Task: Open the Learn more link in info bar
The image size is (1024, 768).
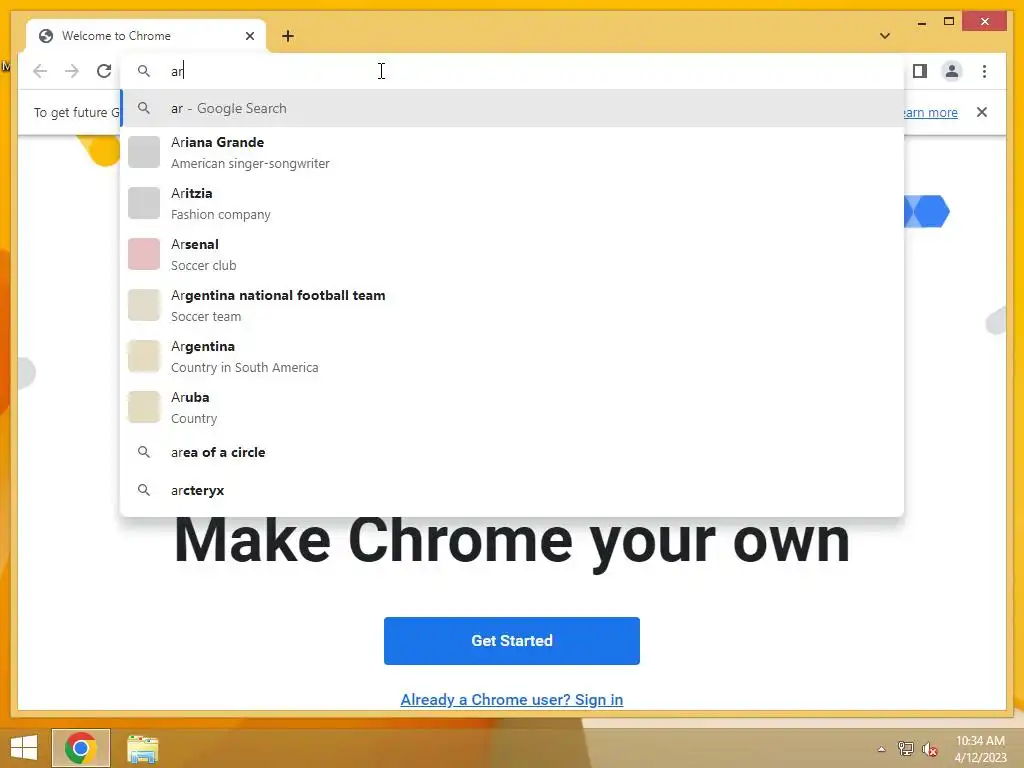Action: pyautogui.click(x=931, y=112)
